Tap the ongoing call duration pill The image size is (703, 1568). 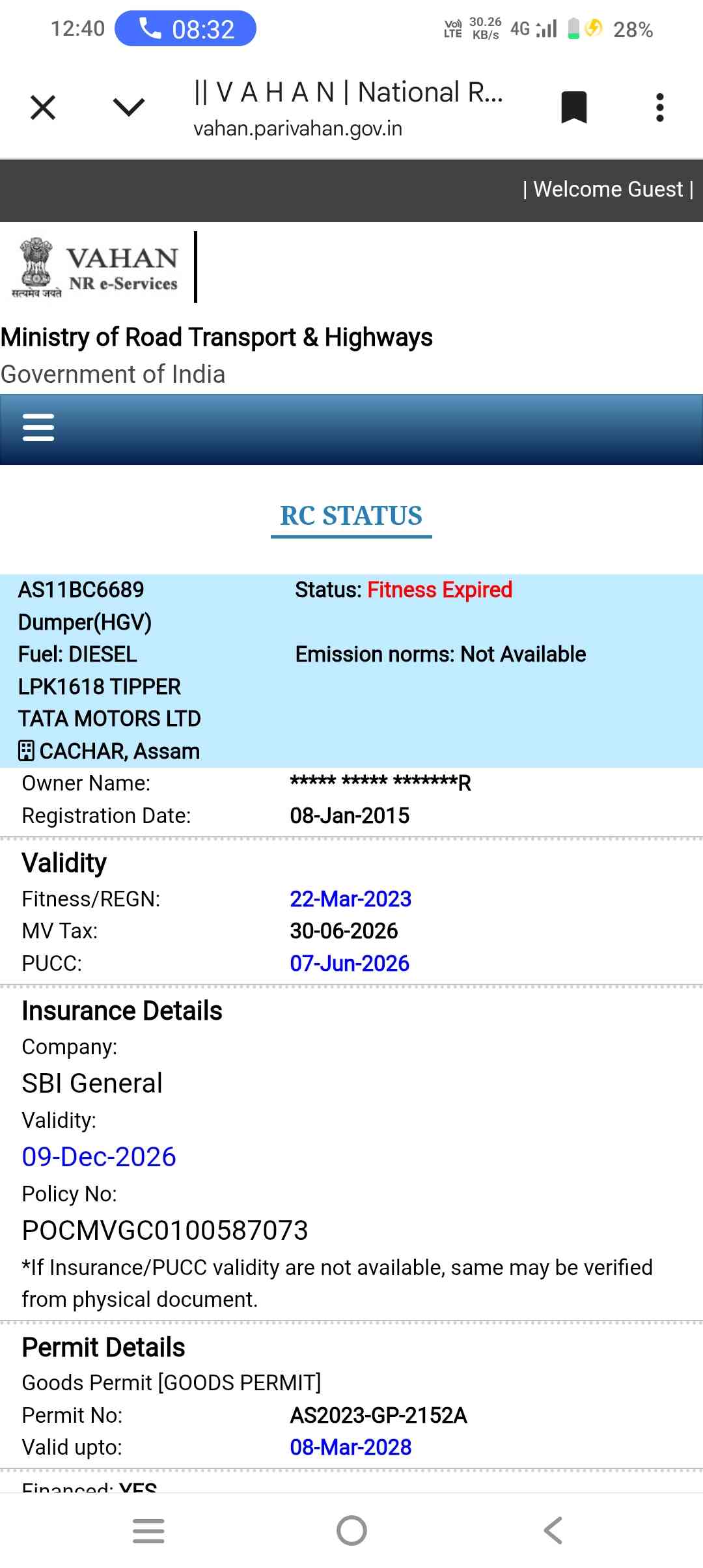[x=186, y=29]
